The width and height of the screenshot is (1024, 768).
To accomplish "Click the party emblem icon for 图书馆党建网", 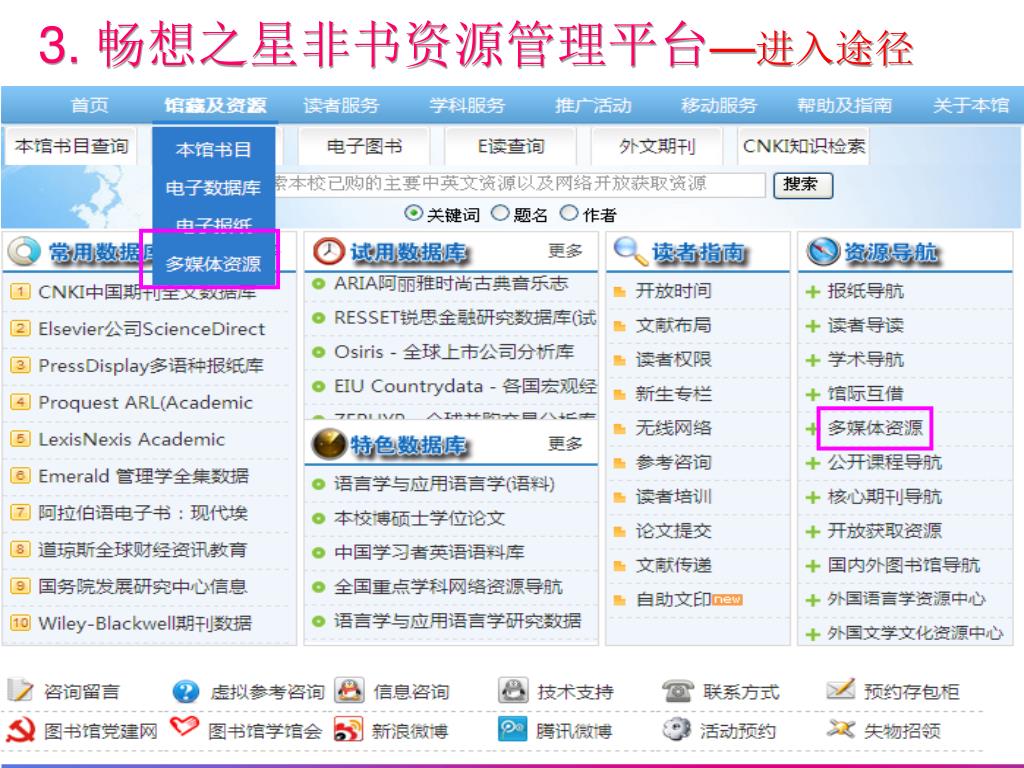I will pyautogui.click(x=20, y=729).
